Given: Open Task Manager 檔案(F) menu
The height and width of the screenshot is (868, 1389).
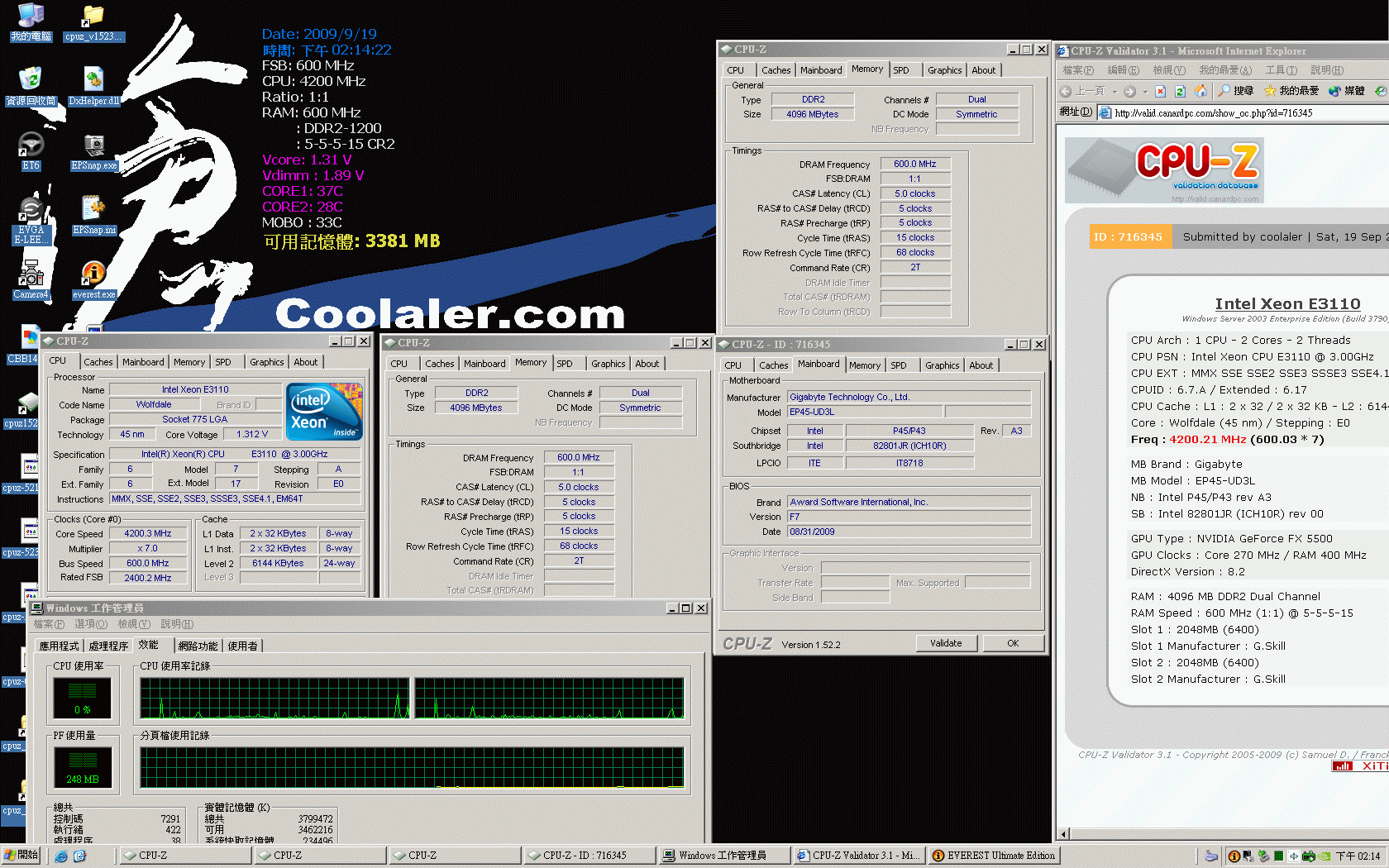Looking at the screenshot, I should [x=49, y=624].
